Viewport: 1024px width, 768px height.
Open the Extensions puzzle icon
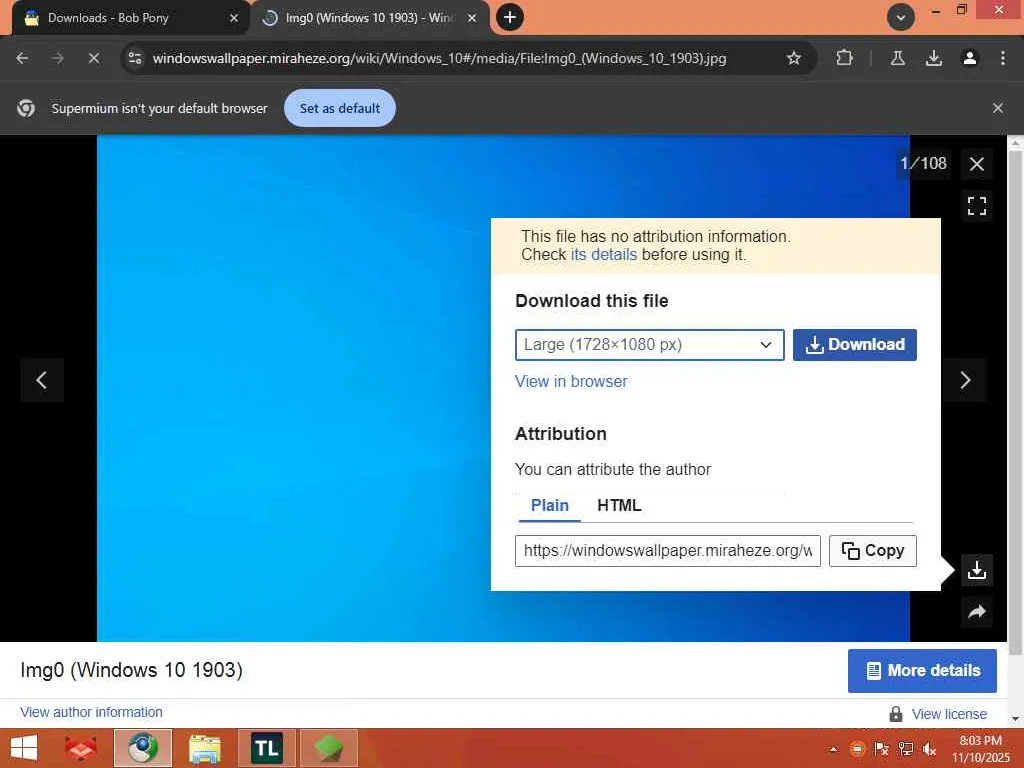[x=844, y=58]
